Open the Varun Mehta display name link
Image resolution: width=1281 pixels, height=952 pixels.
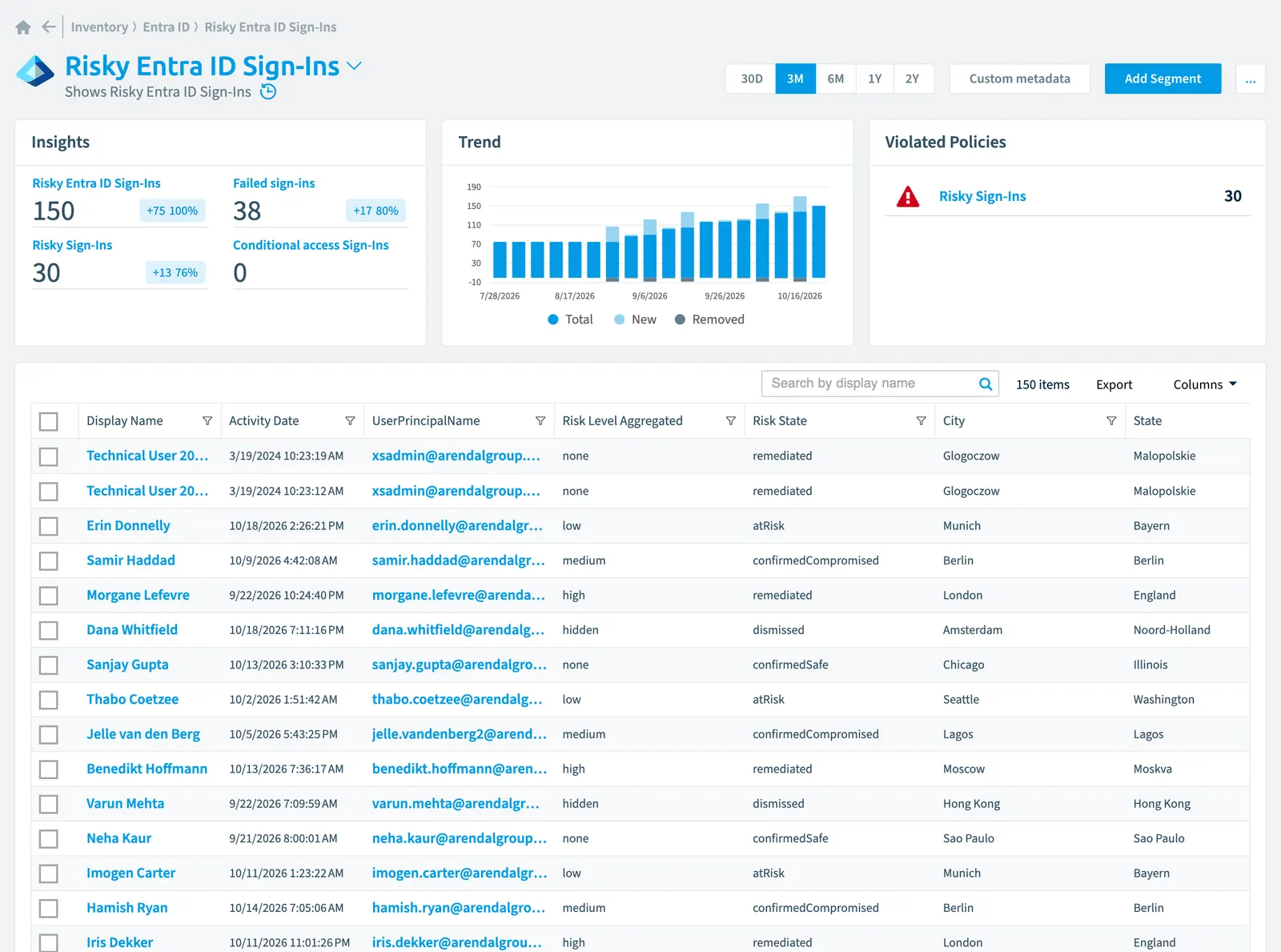click(x=125, y=804)
